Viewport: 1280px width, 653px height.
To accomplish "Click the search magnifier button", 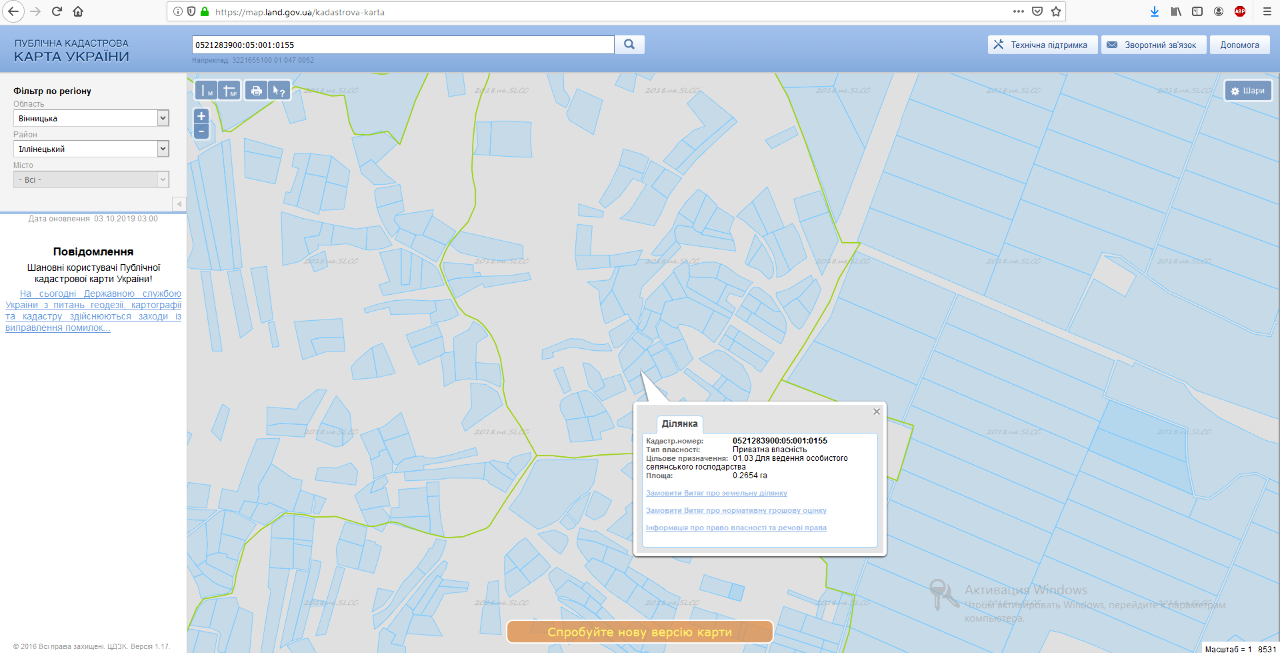I will 630,45.
